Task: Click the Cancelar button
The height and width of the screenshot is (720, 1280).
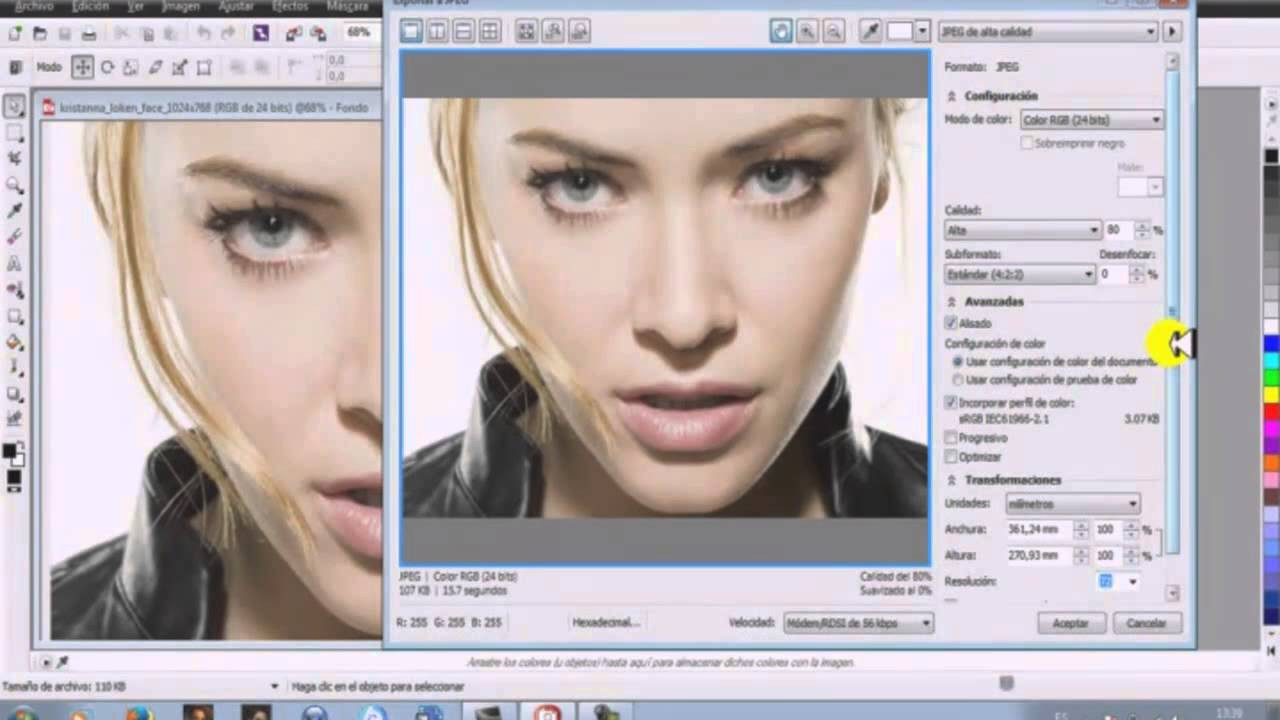Action: (1146, 623)
